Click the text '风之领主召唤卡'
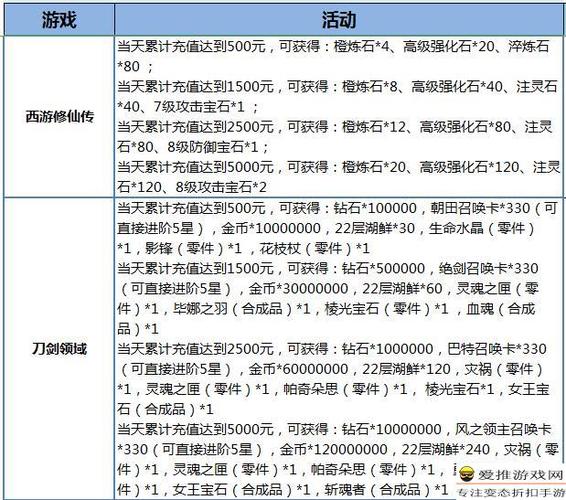This screenshot has width=566, height=500. click(503, 429)
